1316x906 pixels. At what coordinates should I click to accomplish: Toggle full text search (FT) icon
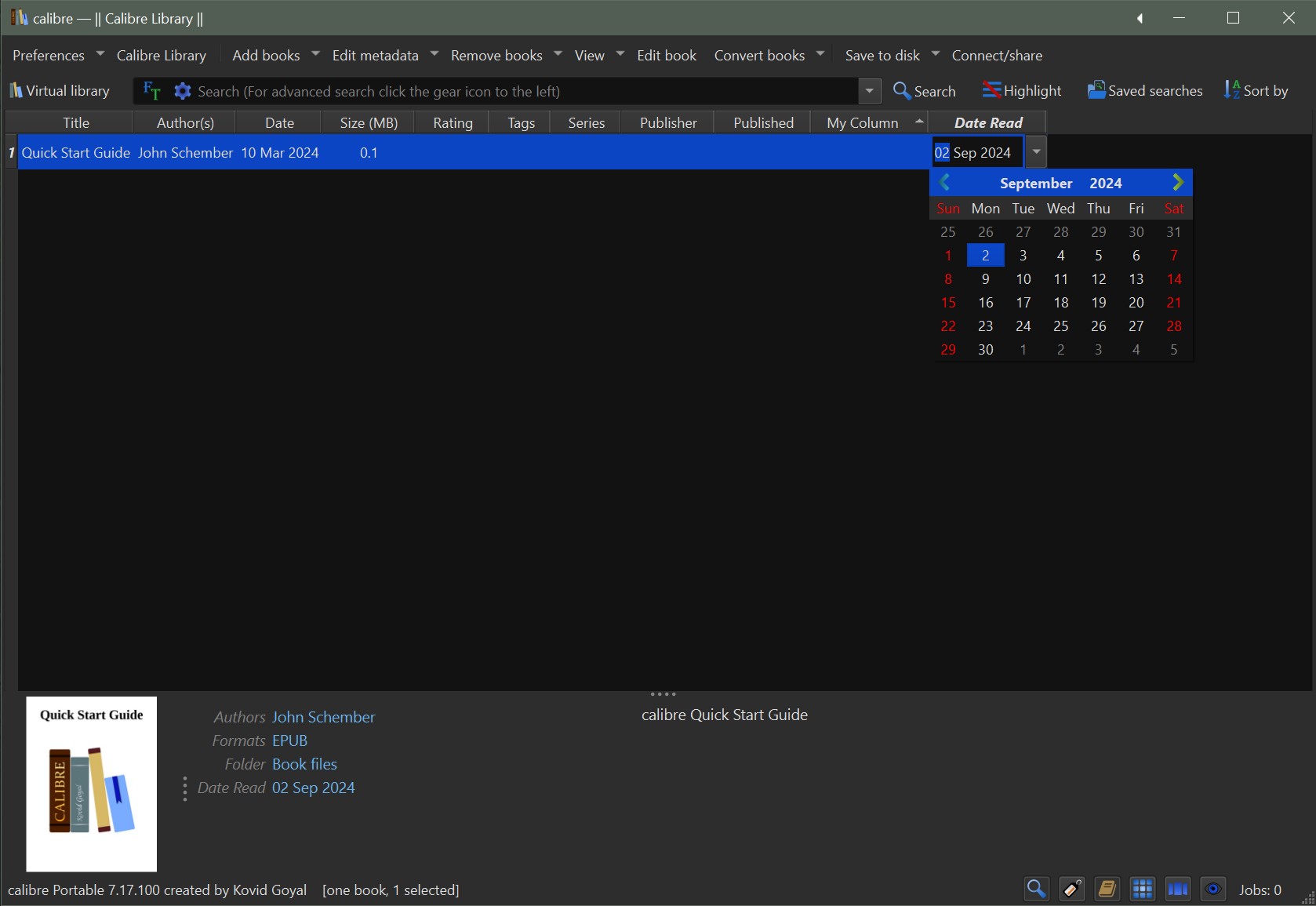click(152, 91)
